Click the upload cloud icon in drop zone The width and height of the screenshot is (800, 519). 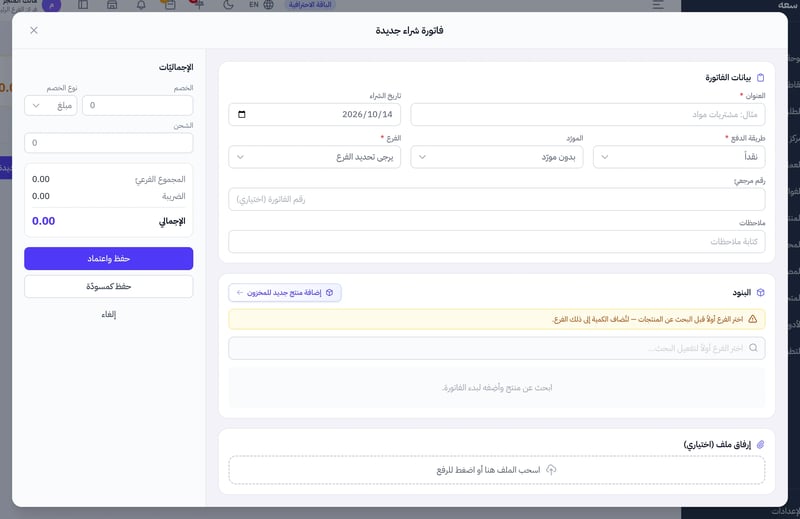pyautogui.click(x=551, y=469)
